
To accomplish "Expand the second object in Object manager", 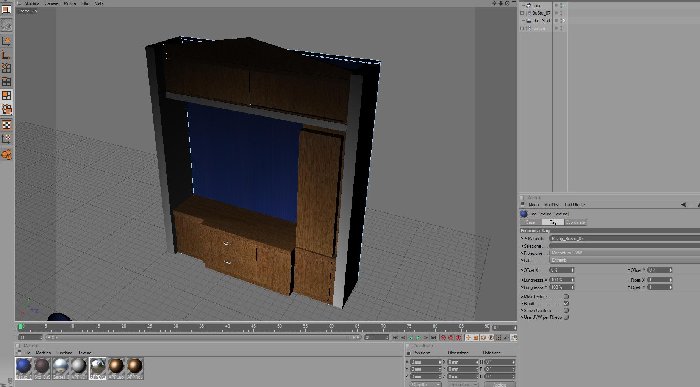I will 522,13.
